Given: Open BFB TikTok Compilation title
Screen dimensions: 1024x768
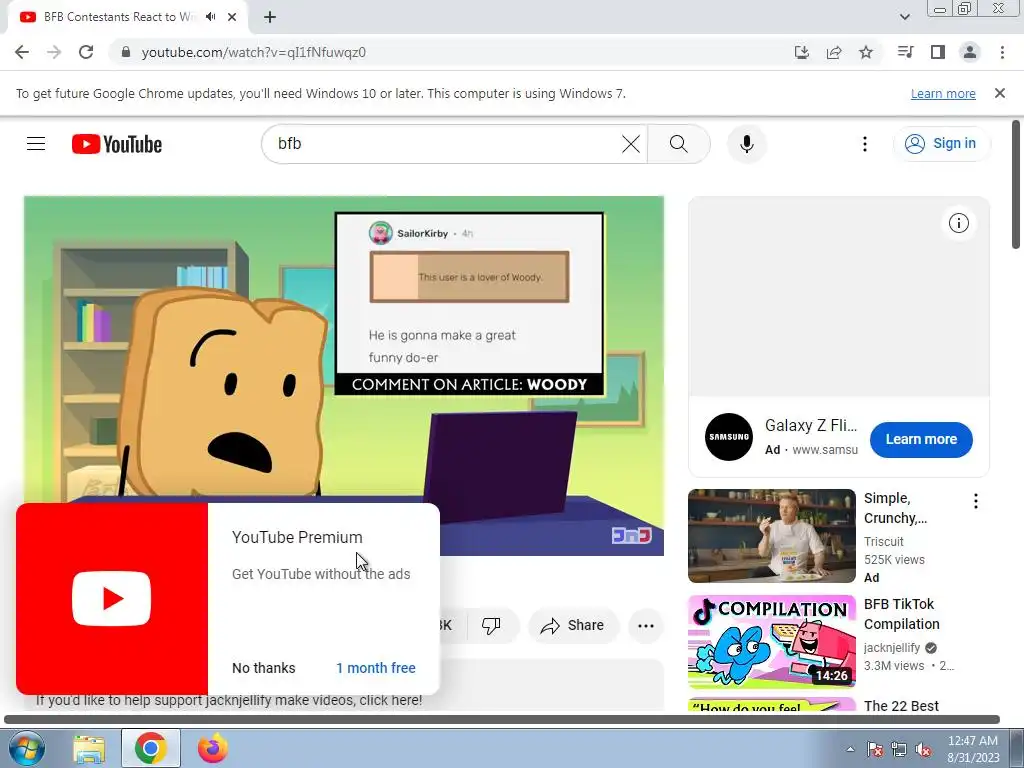Looking at the screenshot, I should [x=901, y=614].
